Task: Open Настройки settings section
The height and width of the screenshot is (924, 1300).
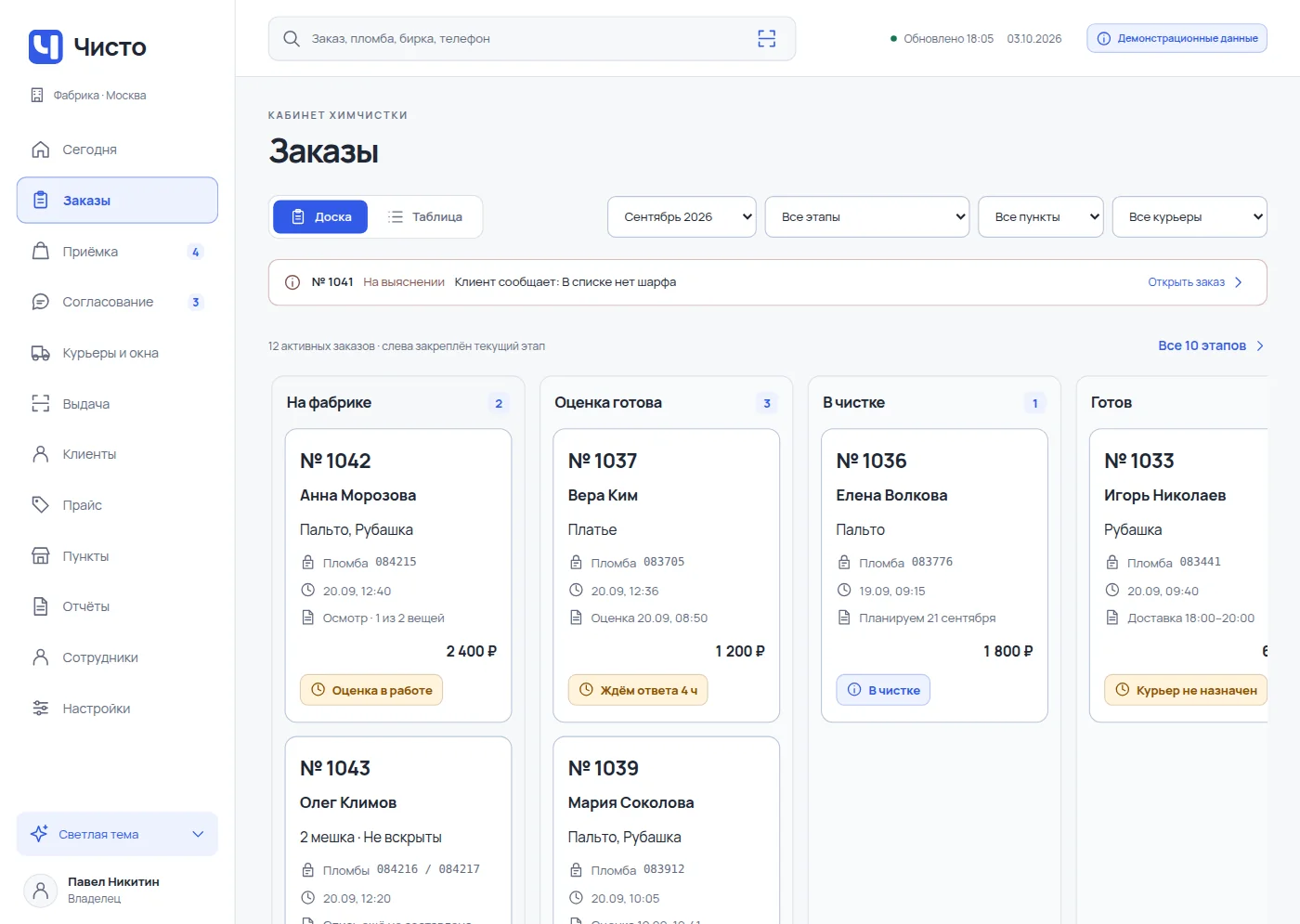Action: (117, 709)
